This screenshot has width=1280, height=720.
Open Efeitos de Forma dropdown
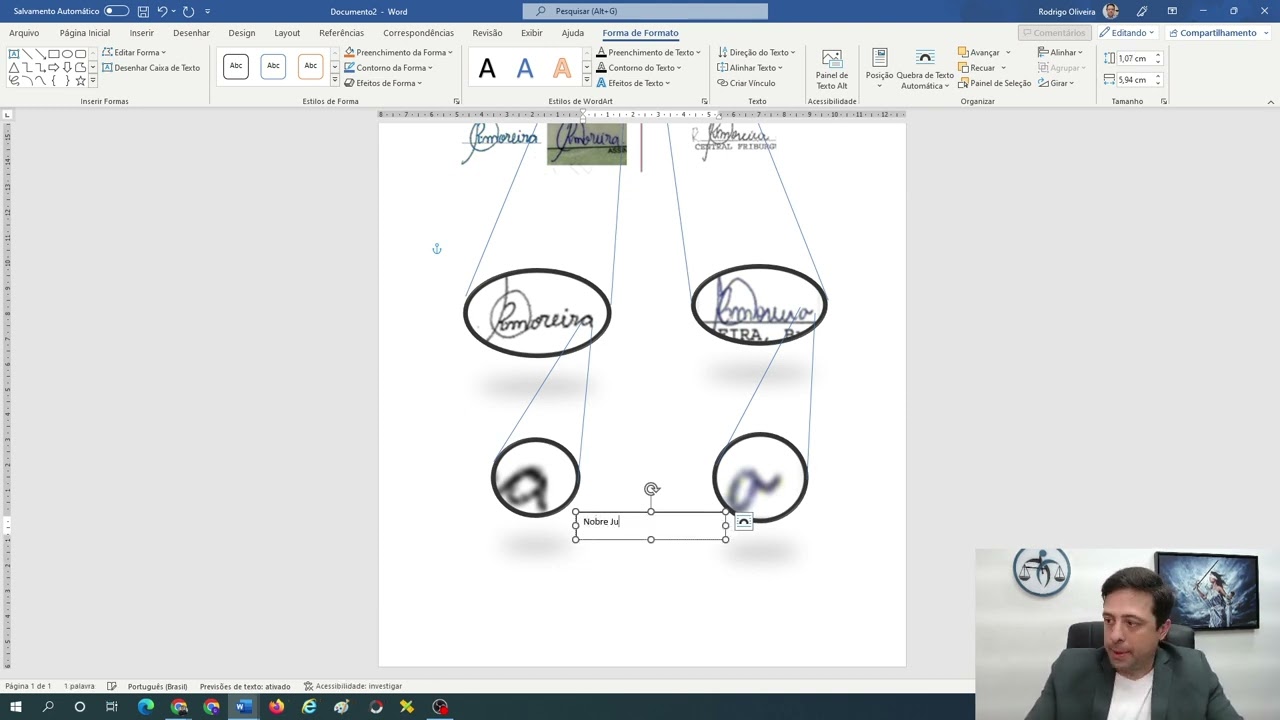pyautogui.click(x=383, y=83)
